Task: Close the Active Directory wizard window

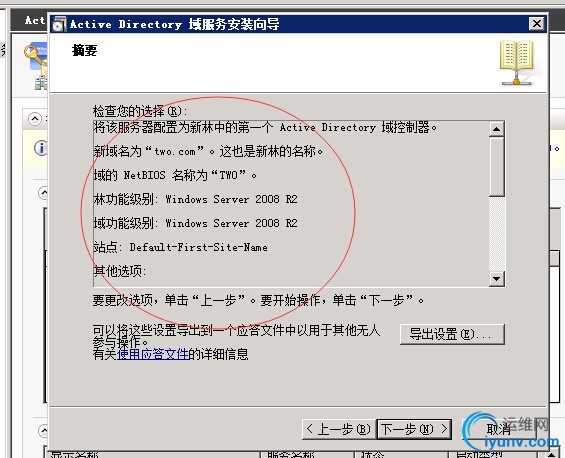Action: point(537,24)
